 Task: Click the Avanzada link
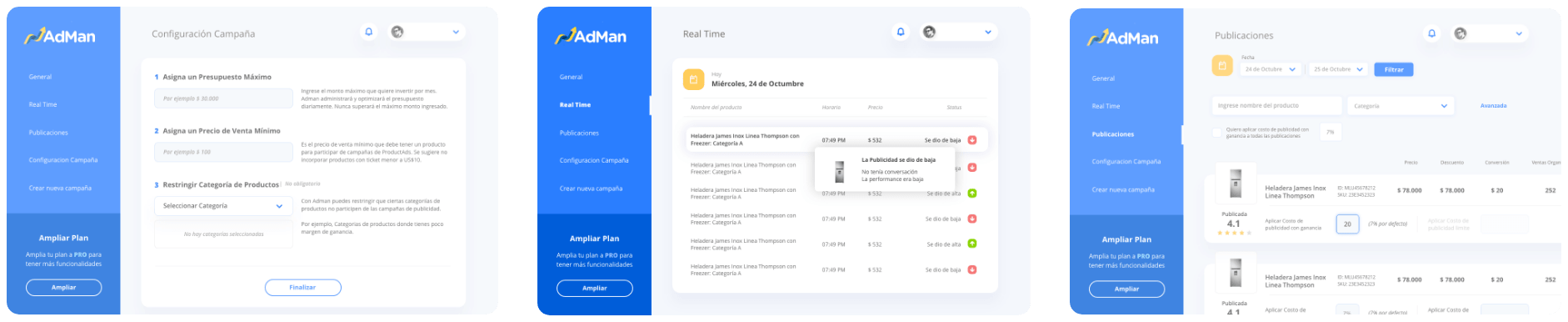pos(1493,106)
